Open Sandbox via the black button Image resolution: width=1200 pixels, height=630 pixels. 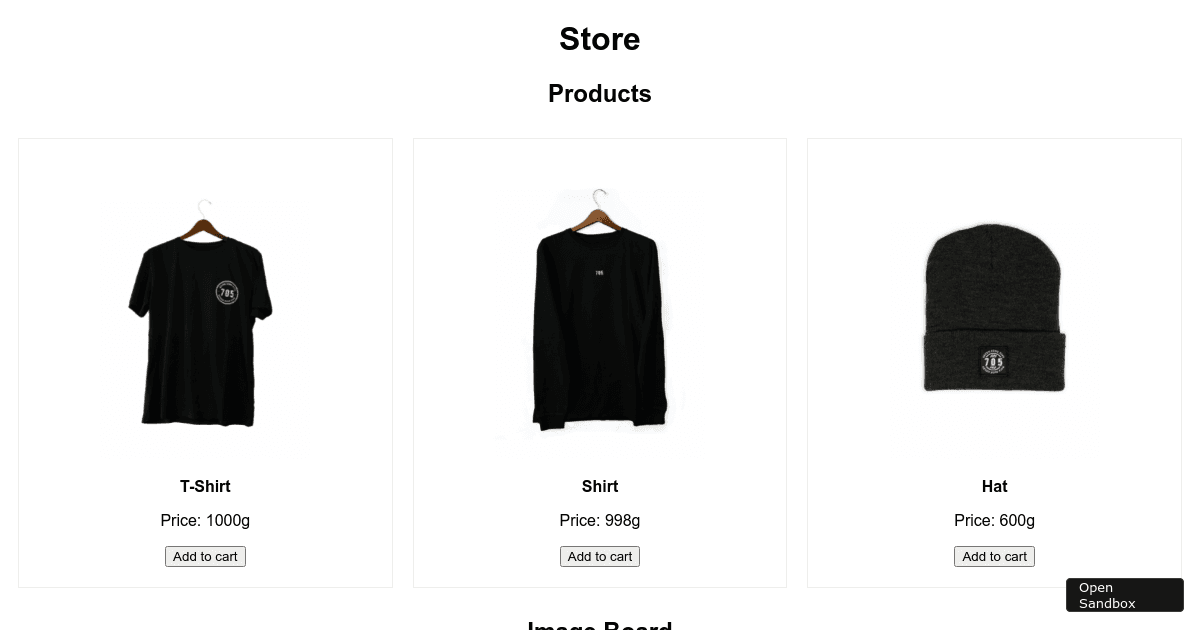click(1124, 595)
